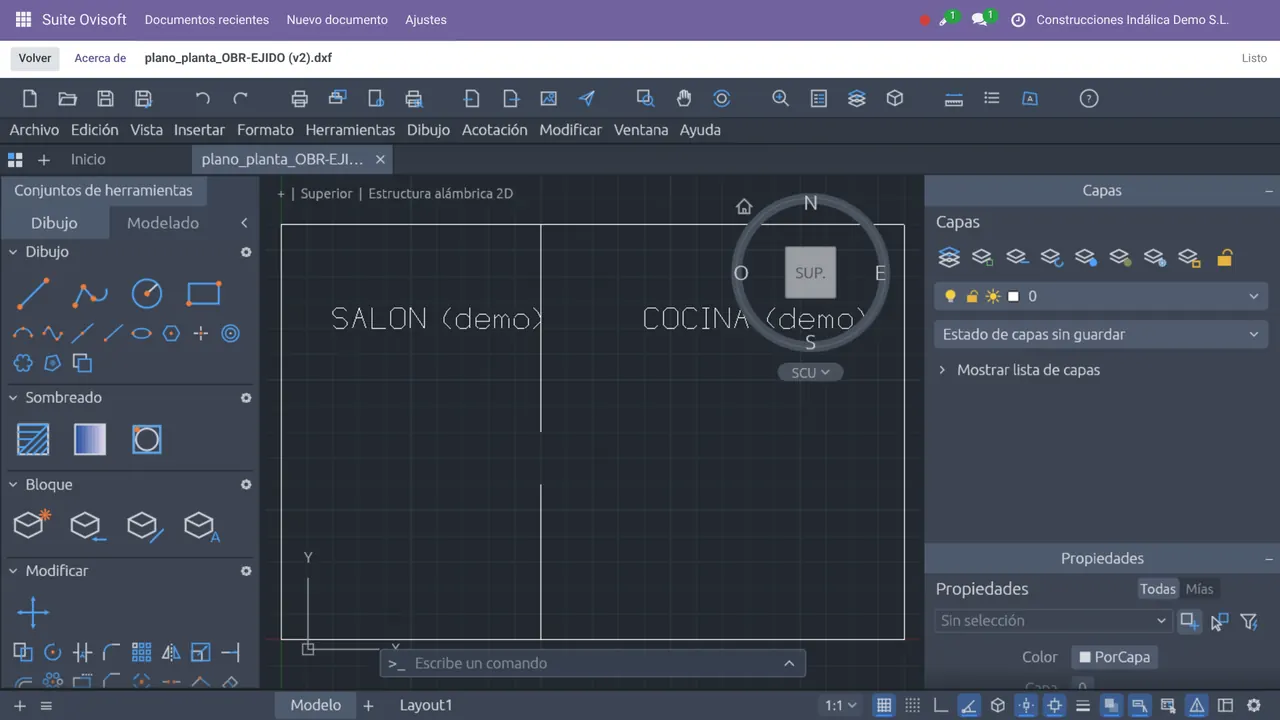Click the Zoom magnifier icon
Viewport: 1280px width, 720px height.
(780, 98)
